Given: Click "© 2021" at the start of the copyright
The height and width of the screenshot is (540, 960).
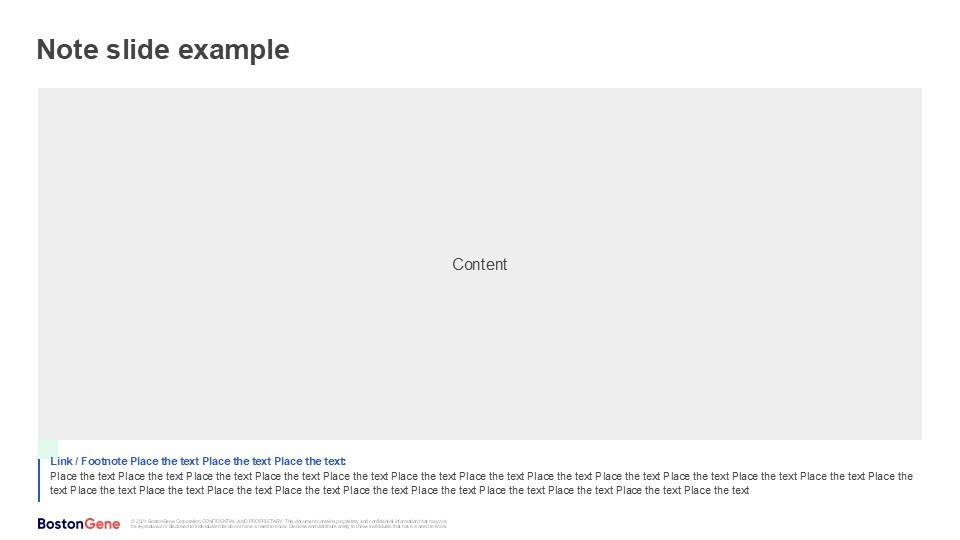Looking at the screenshot, I should coord(138,521).
